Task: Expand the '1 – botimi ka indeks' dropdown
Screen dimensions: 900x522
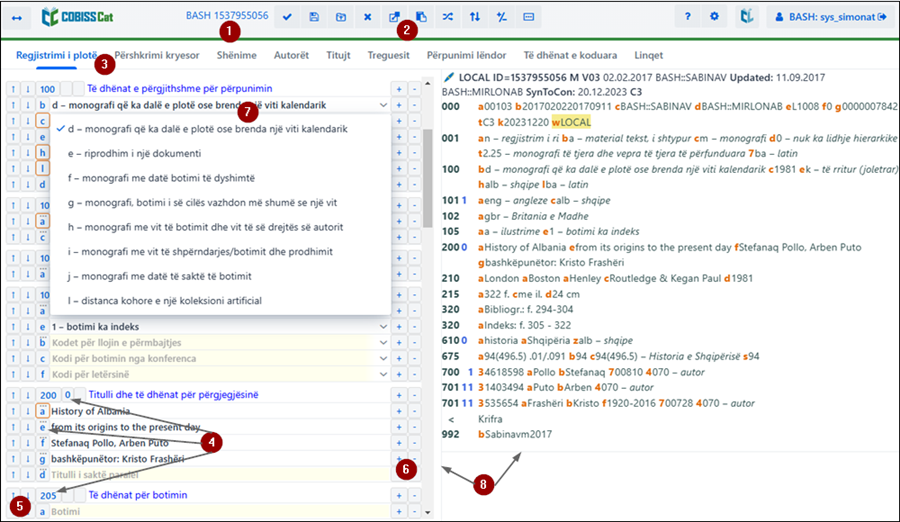Action: tap(383, 327)
